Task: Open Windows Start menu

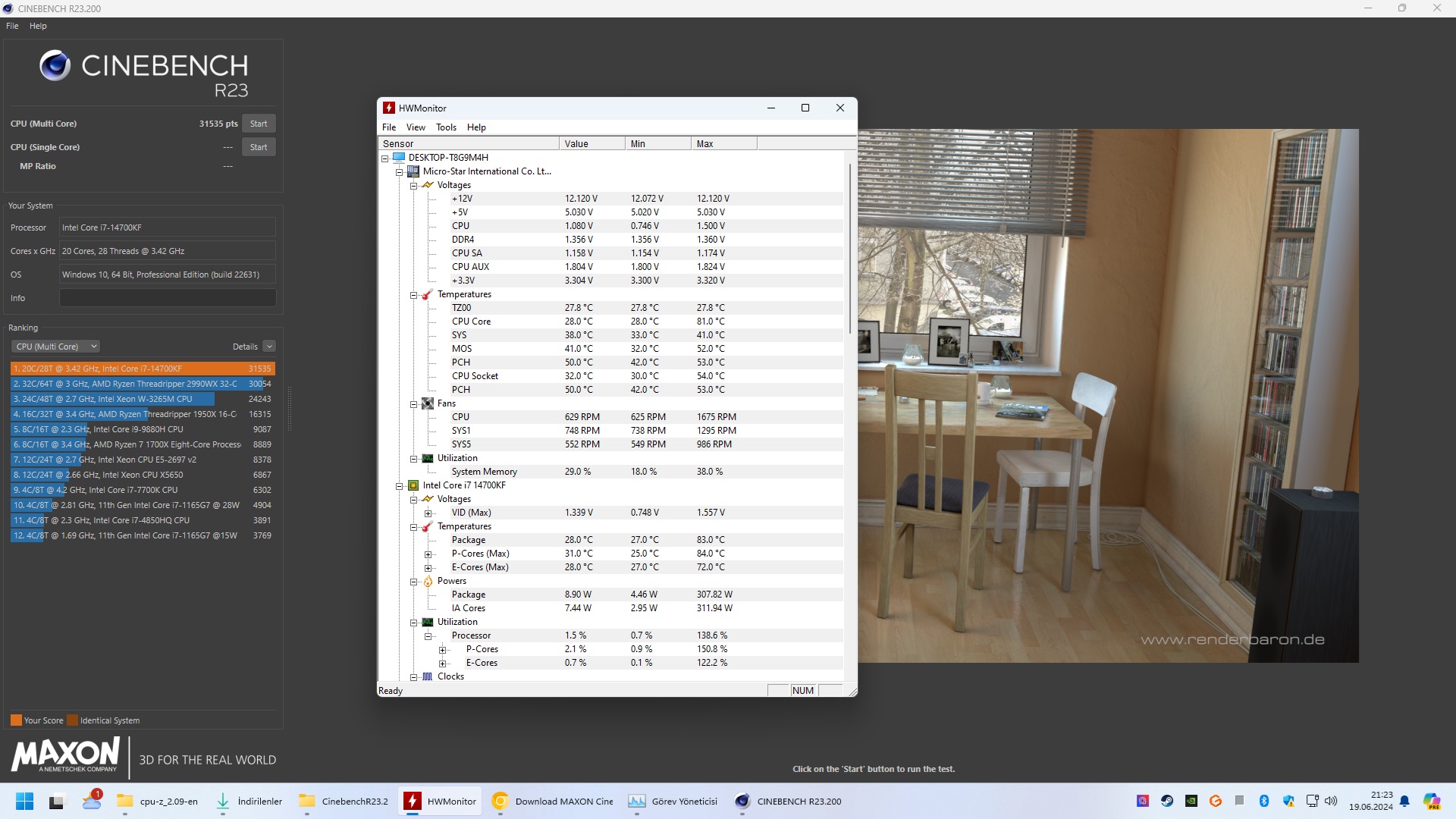Action: point(24,802)
